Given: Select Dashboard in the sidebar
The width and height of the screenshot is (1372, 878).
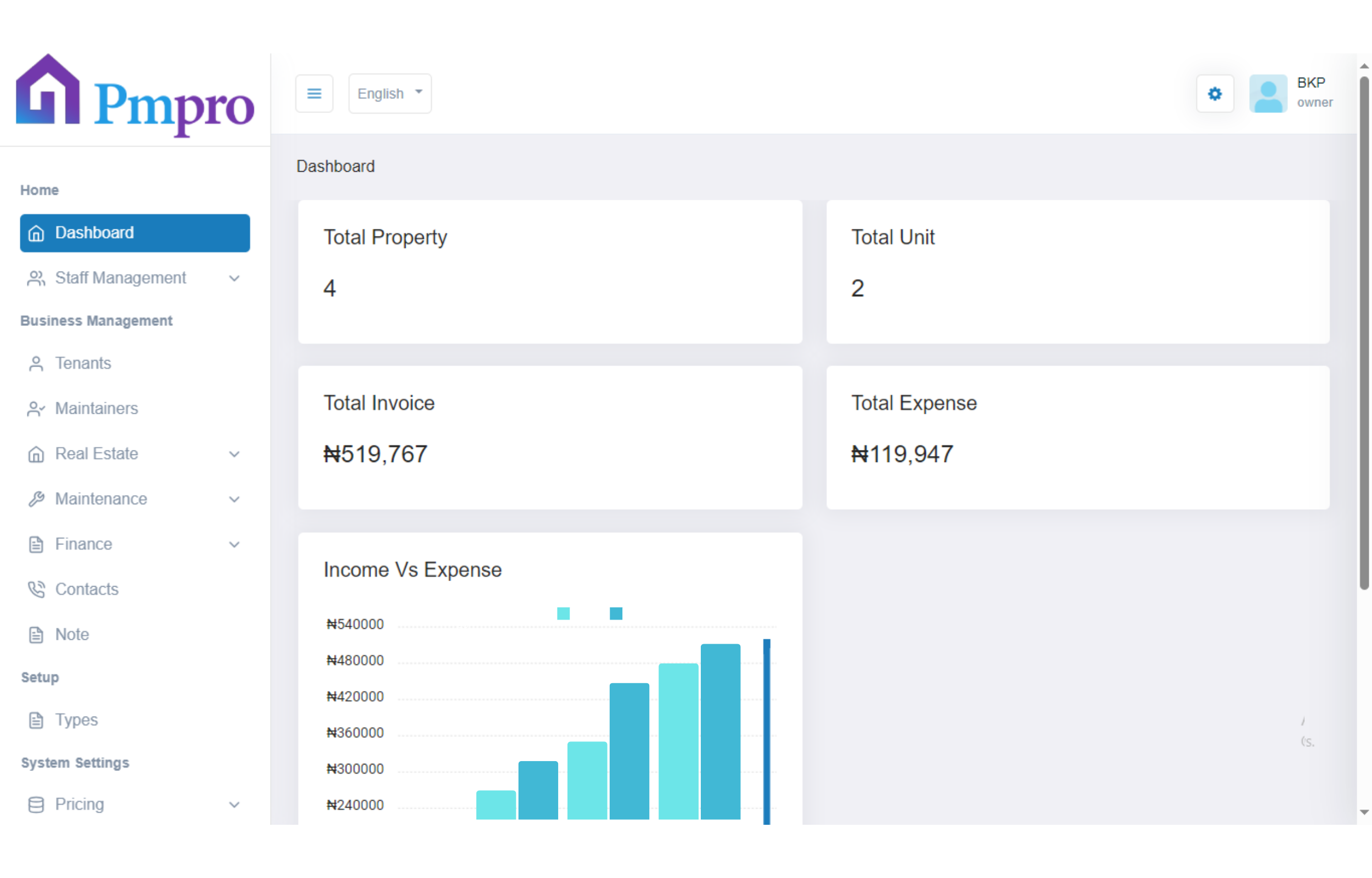Looking at the screenshot, I should pyautogui.click(x=134, y=233).
